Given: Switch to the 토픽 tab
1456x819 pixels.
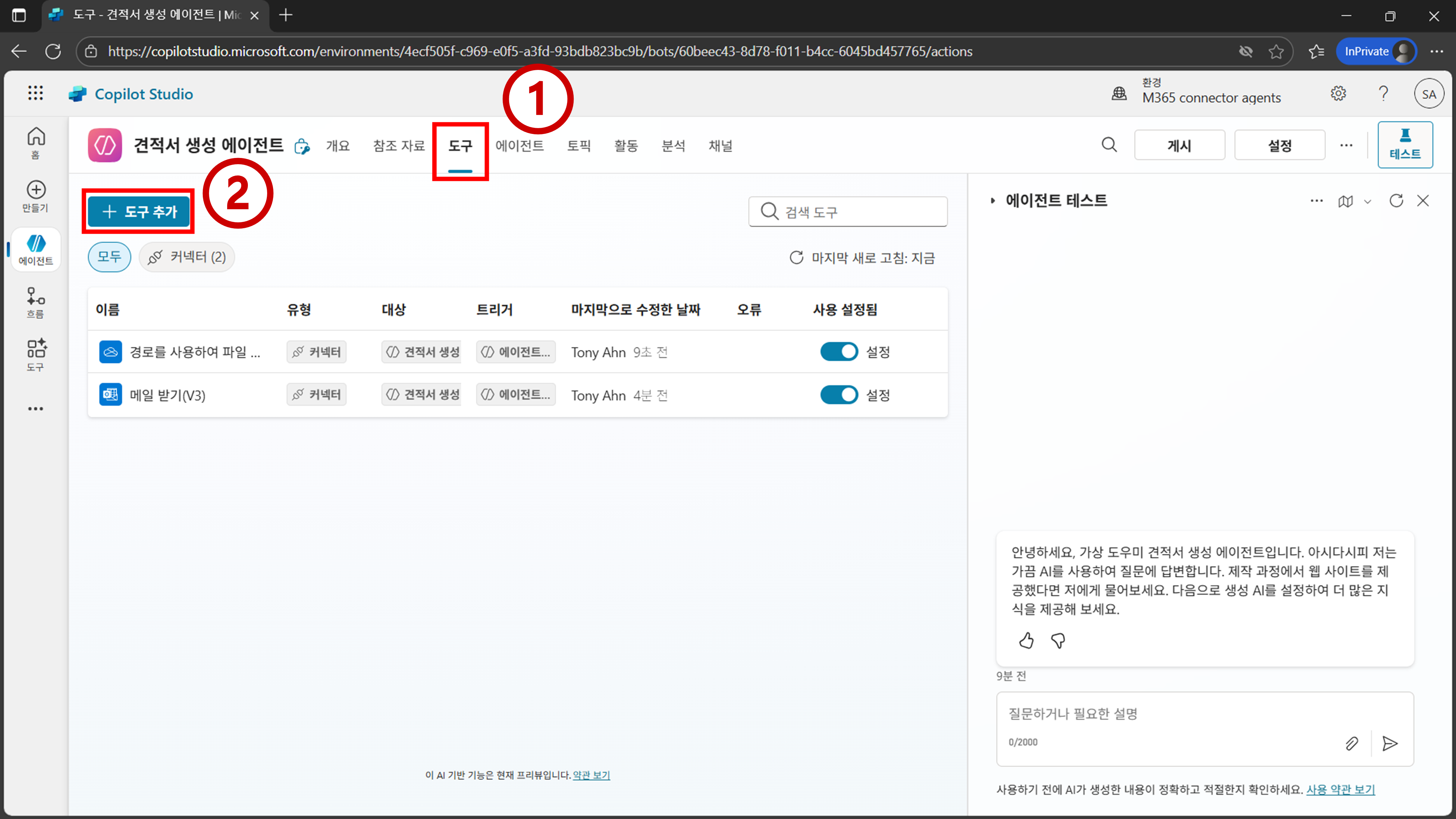Looking at the screenshot, I should coord(579,146).
